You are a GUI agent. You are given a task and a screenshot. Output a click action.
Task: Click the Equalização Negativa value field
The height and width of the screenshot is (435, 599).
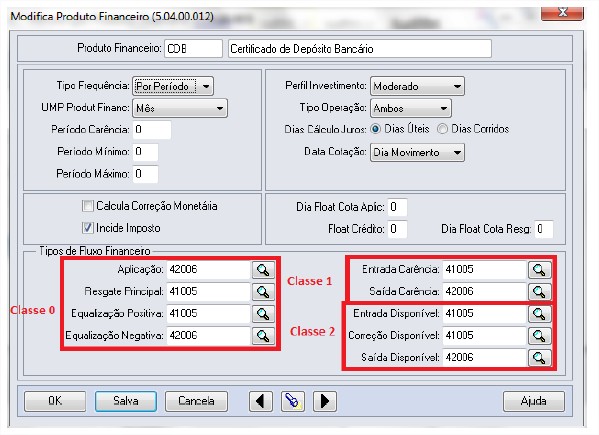pyautogui.click(x=209, y=336)
